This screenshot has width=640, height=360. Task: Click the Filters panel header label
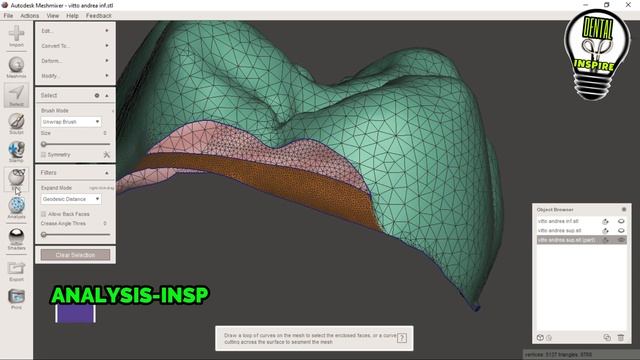(49, 173)
